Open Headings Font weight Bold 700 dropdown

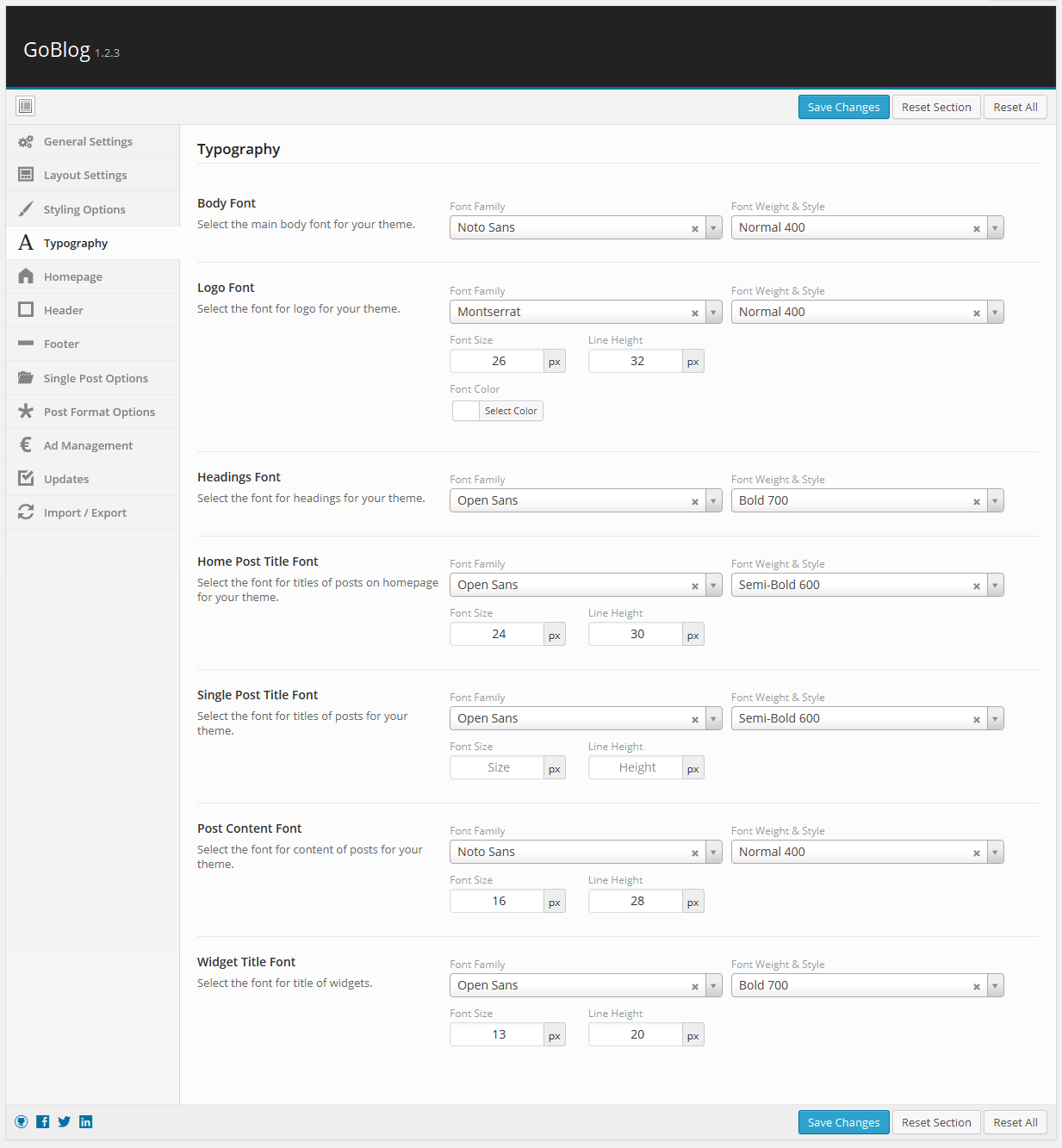[995, 500]
